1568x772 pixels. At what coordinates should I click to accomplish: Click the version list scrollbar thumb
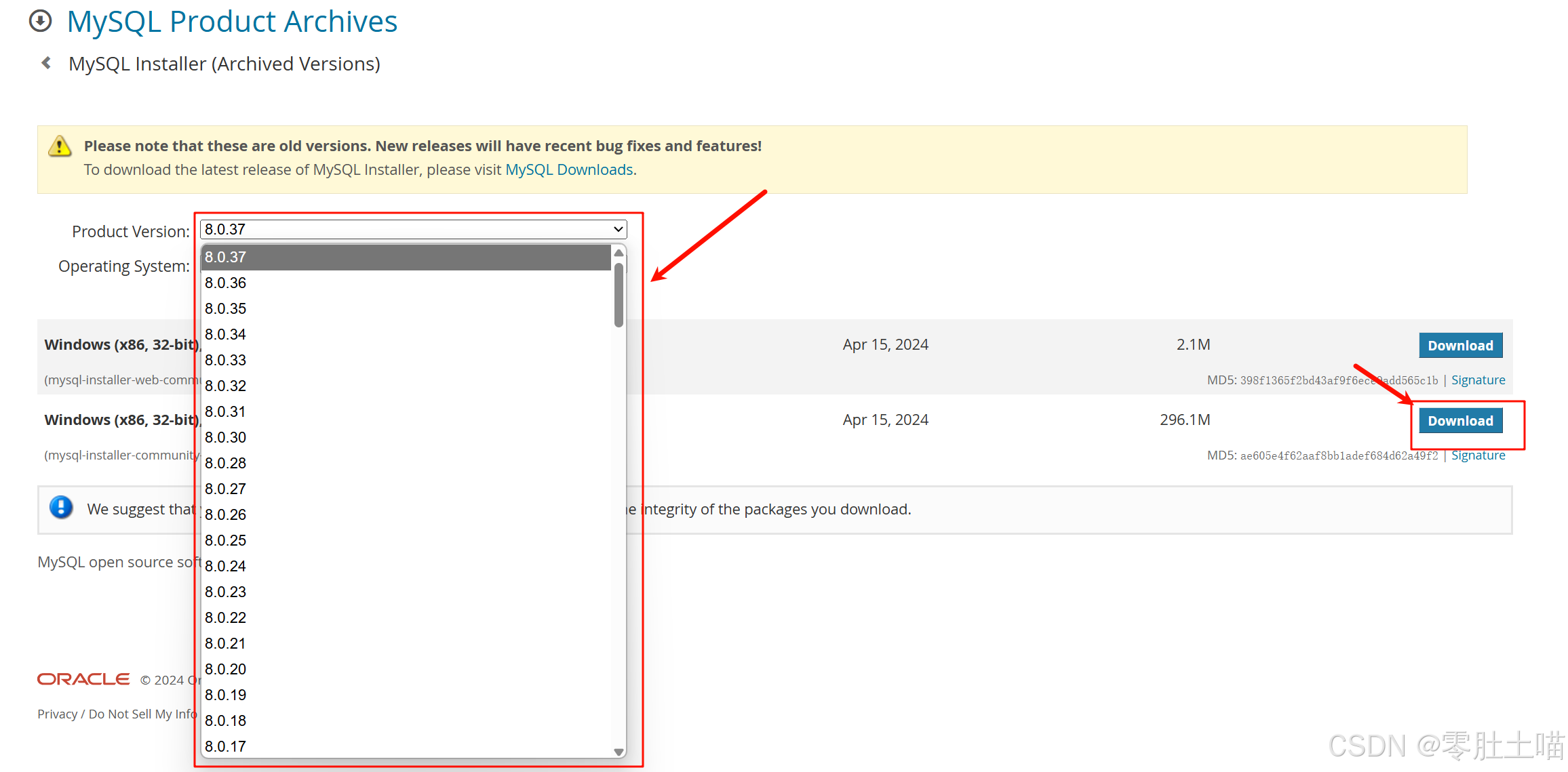[619, 296]
